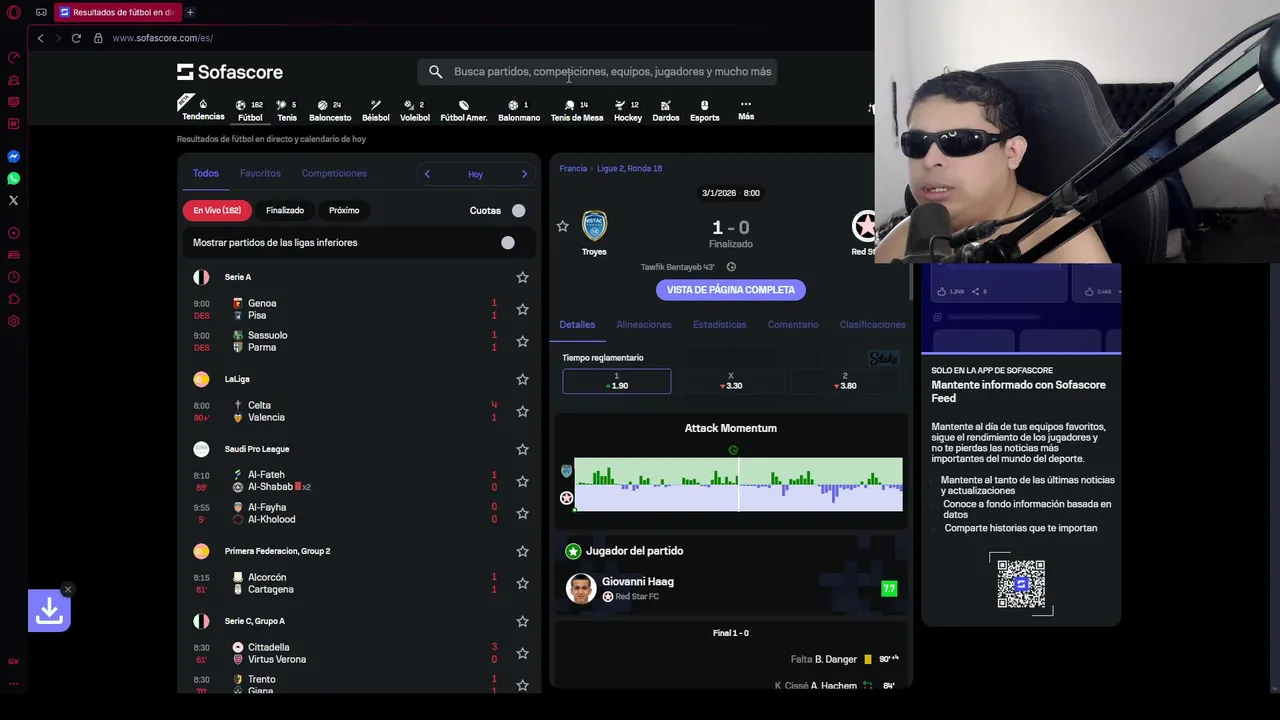Select the Baloncesto sport category
Screen dimensions: 1280x720
[x=330, y=110]
